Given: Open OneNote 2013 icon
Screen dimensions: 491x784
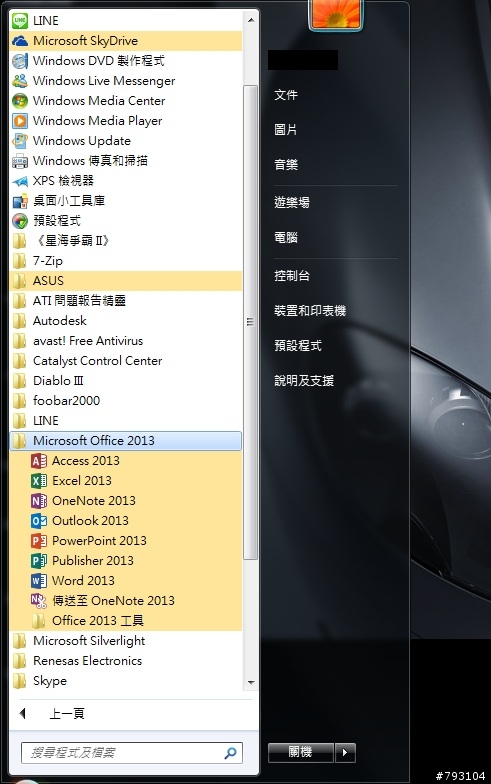Looking at the screenshot, I should 38,500.
